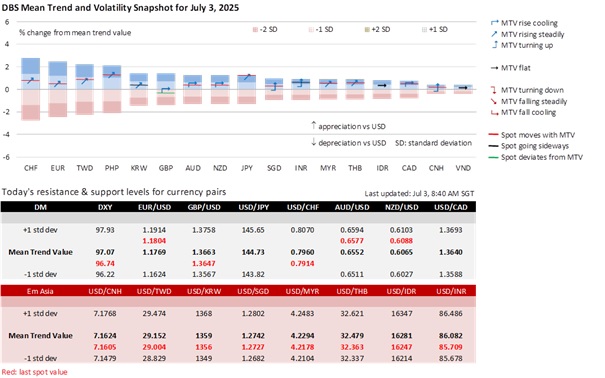605x378 pixels.
Task: Click the -2 SD legend color swatch
Action: click(255, 30)
